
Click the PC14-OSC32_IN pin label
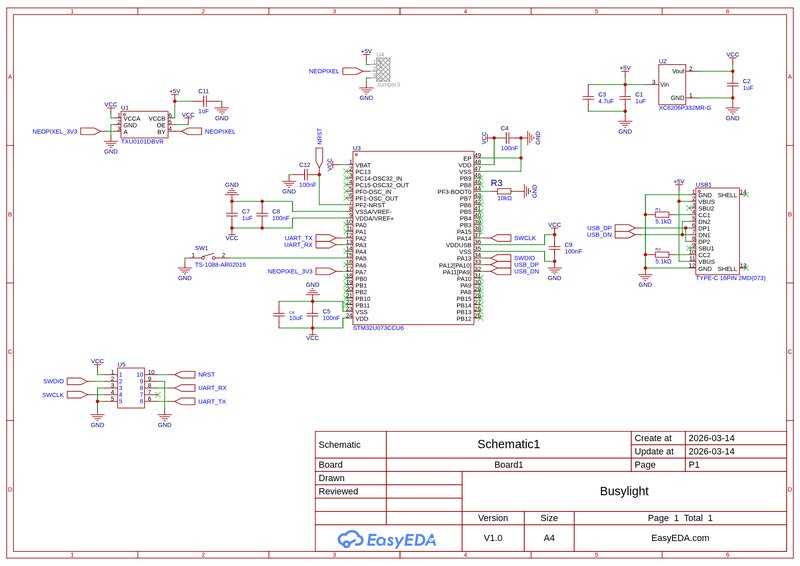pyautogui.click(x=379, y=179)
